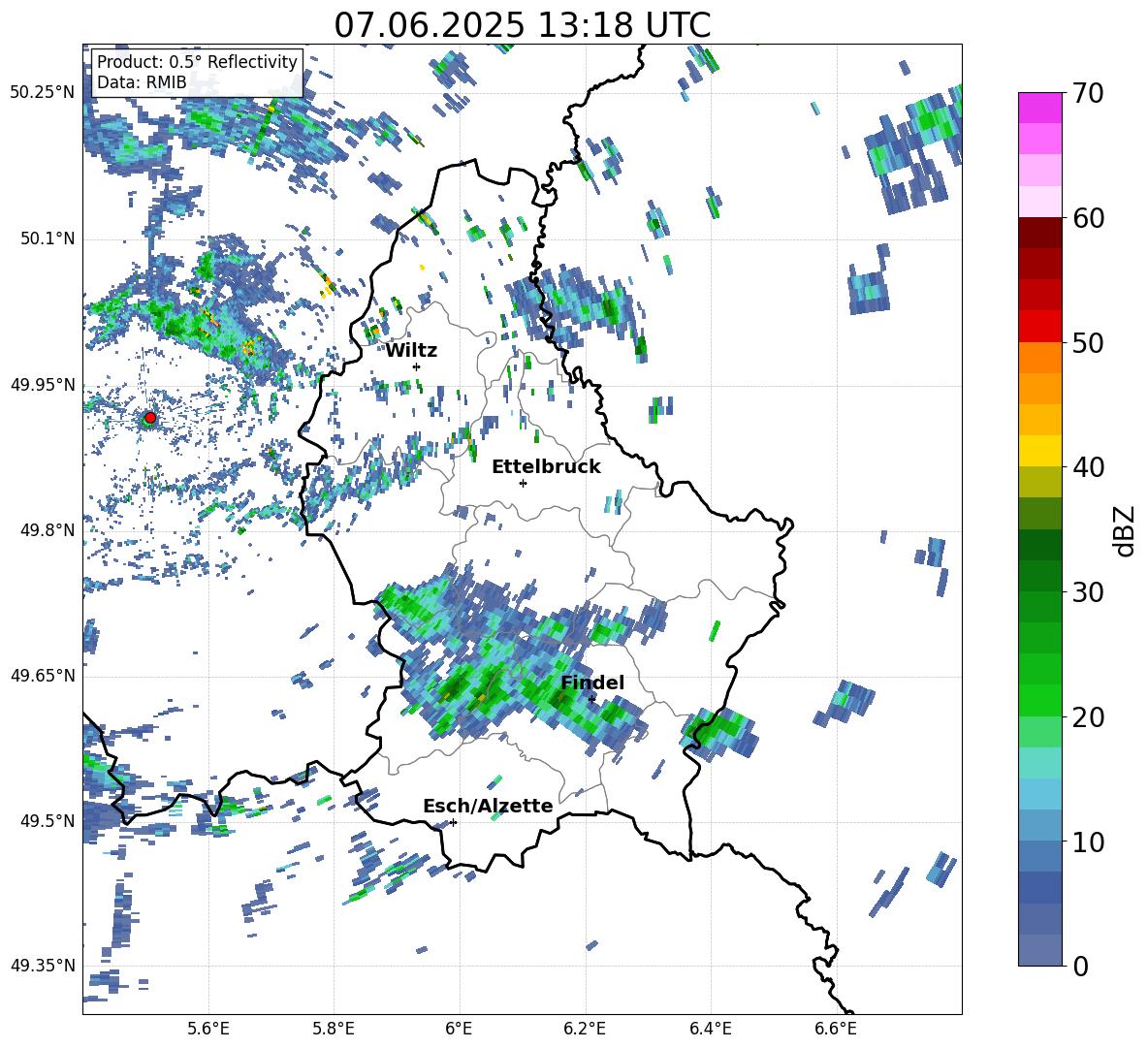Click the 10 dBZ colorbar tick label
The height and width of the screenshot is (1048, 1148).
(x=1087, y=842)
